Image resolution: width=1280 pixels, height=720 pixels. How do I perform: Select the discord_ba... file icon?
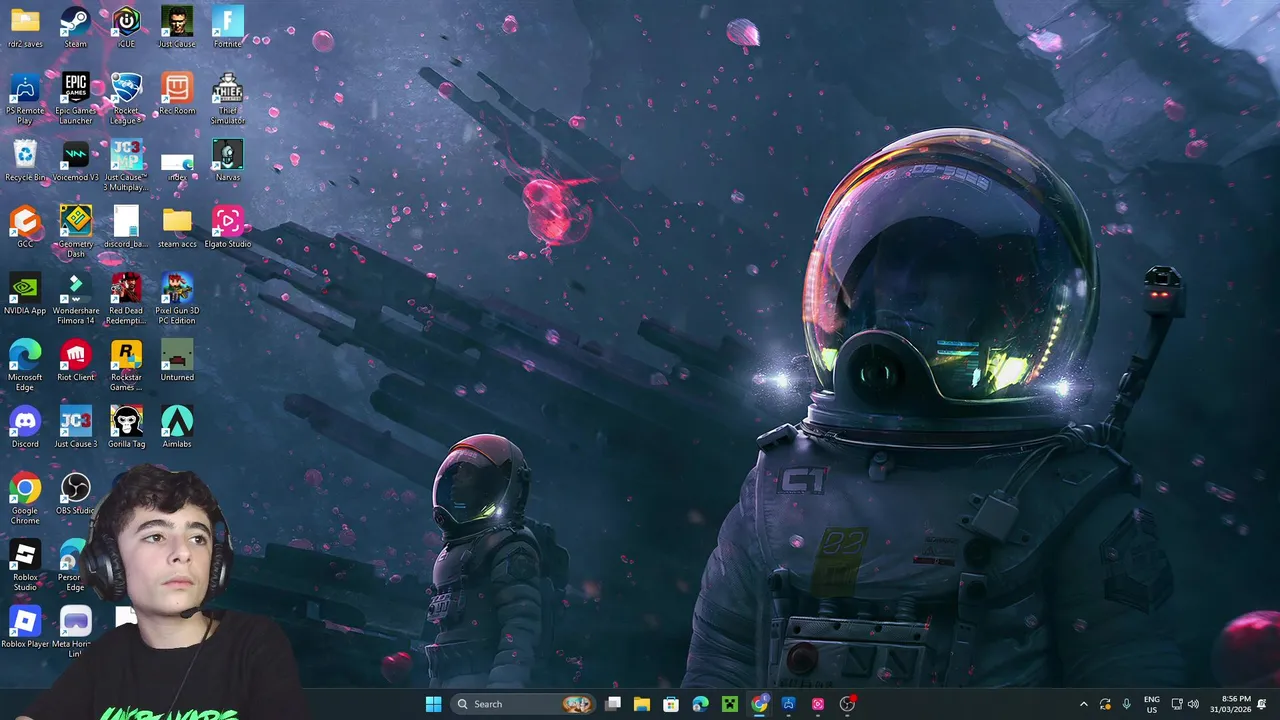126,227
